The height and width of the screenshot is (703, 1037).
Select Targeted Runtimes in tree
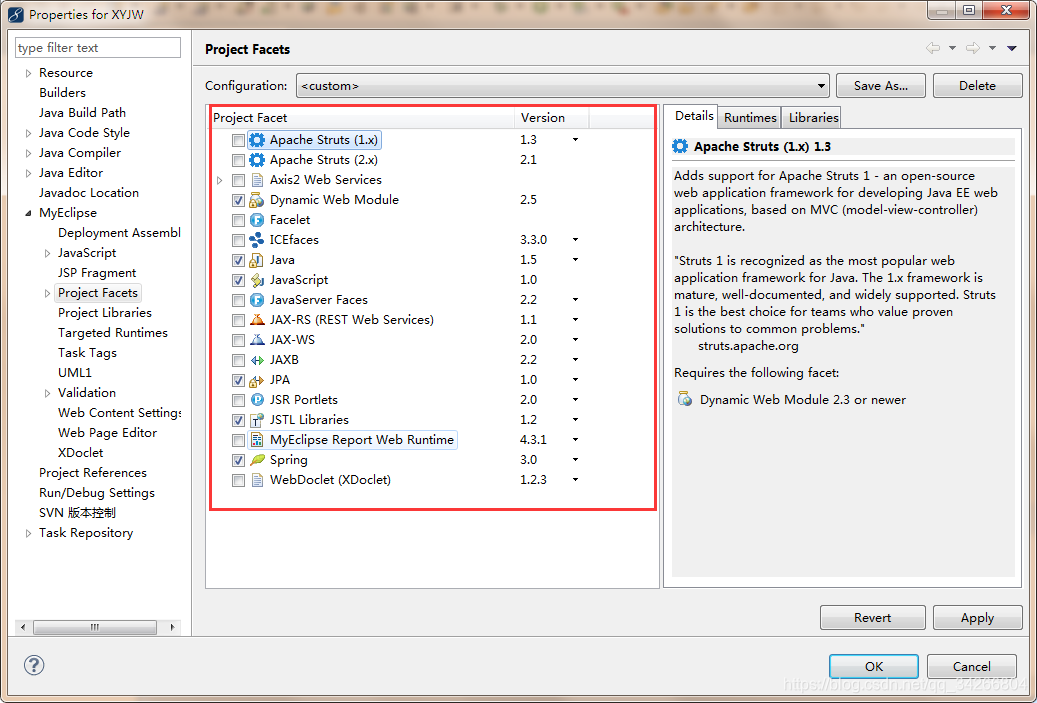point(112,333)
